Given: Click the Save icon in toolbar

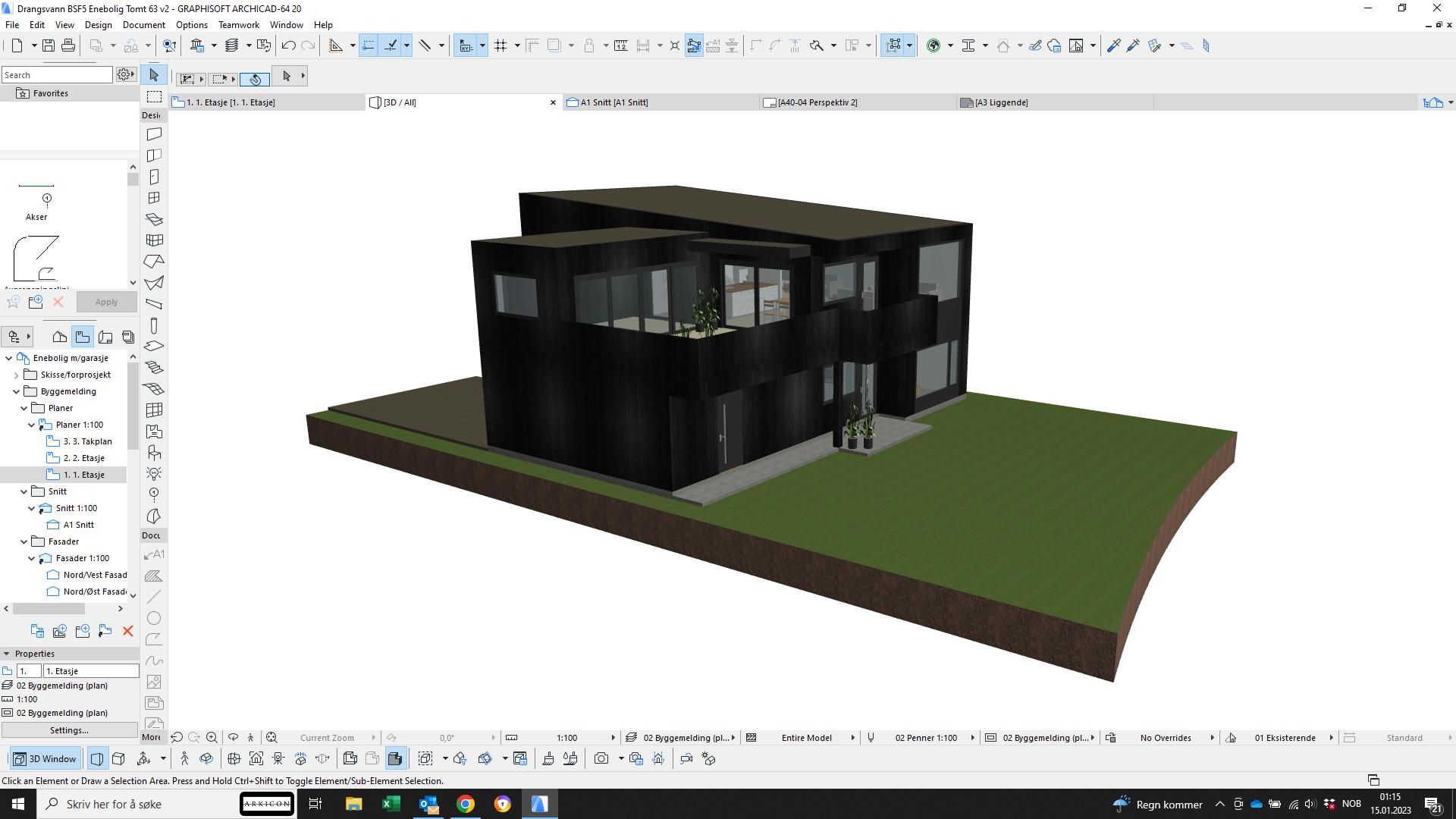Looking at the screenshot, I should [48, 45].
